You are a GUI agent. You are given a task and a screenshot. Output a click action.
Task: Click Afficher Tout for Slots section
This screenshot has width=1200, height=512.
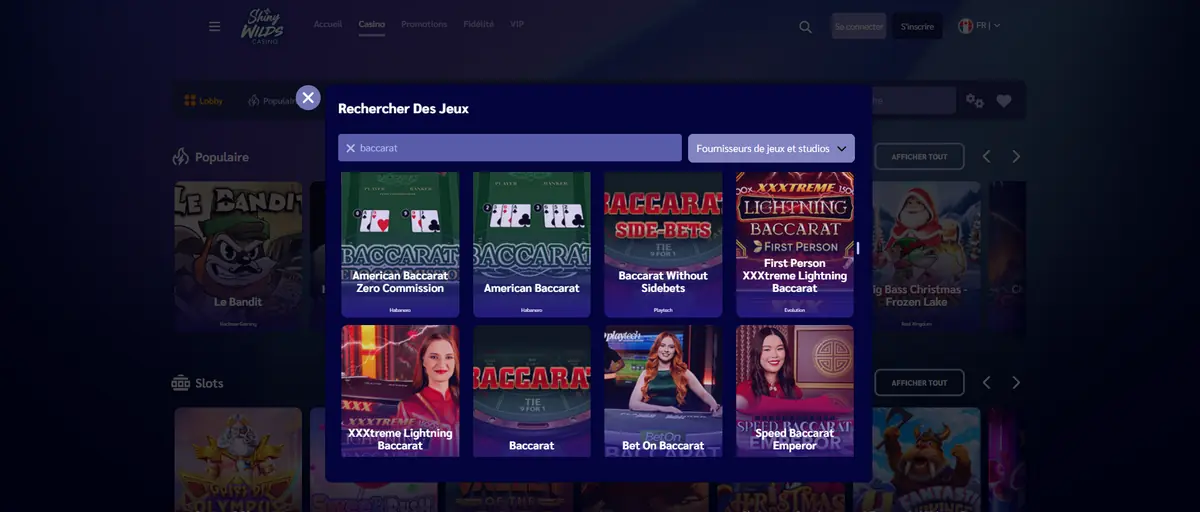tap(919, 383)
